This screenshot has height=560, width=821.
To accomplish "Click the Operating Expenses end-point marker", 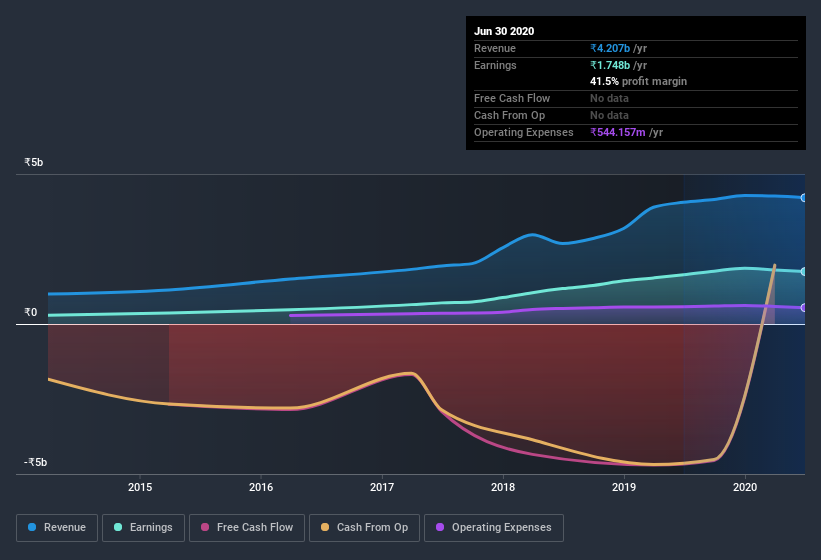I will (x=803, y=308).
